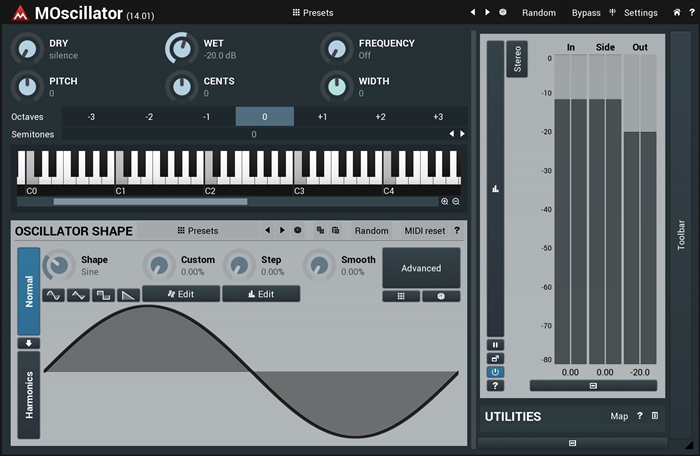
Task: Zoom out the piano keyboard
Action: click(456, 201)
